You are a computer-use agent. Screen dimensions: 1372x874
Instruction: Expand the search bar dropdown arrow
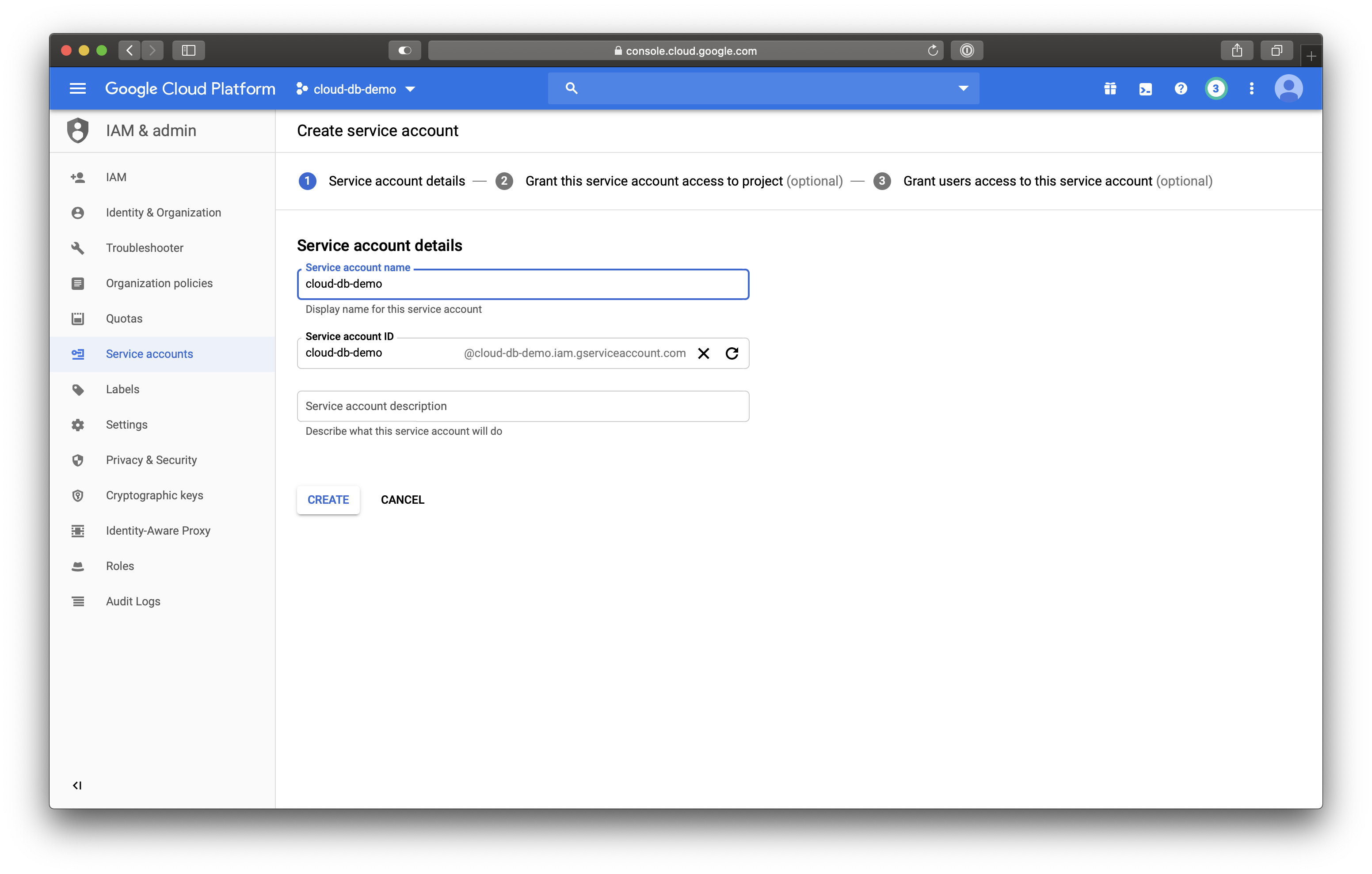(963, 88)
